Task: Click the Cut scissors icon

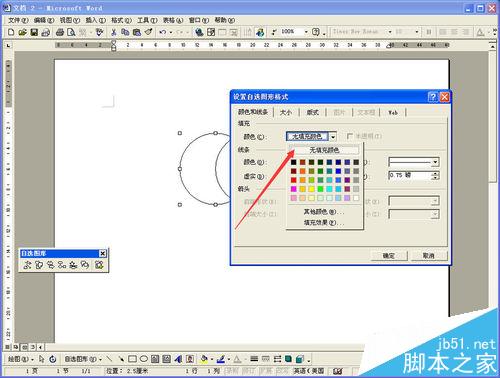Action: (x=114, y=32)
